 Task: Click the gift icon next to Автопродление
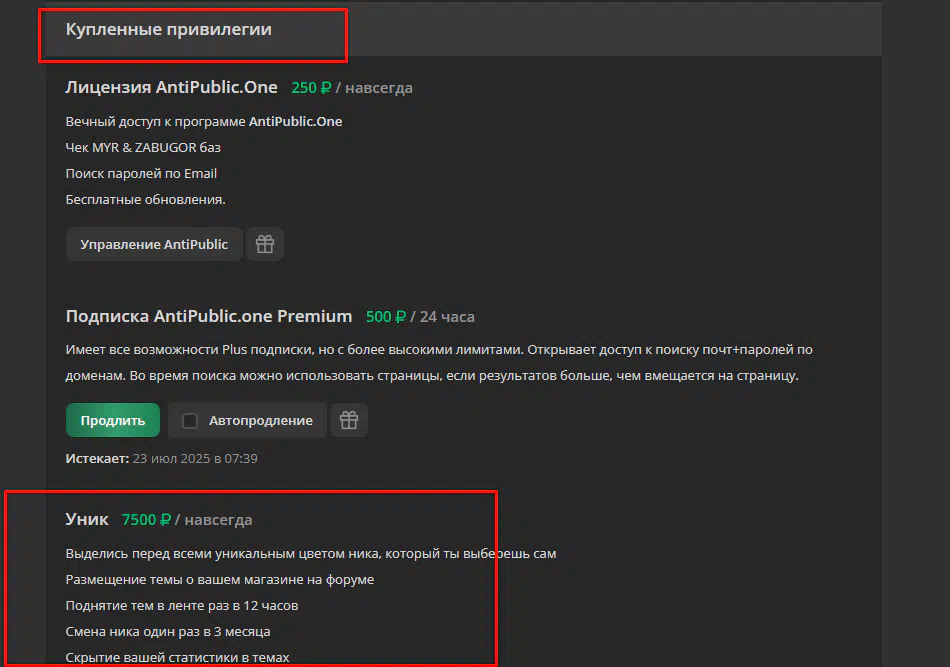click(x=349, y=420)
